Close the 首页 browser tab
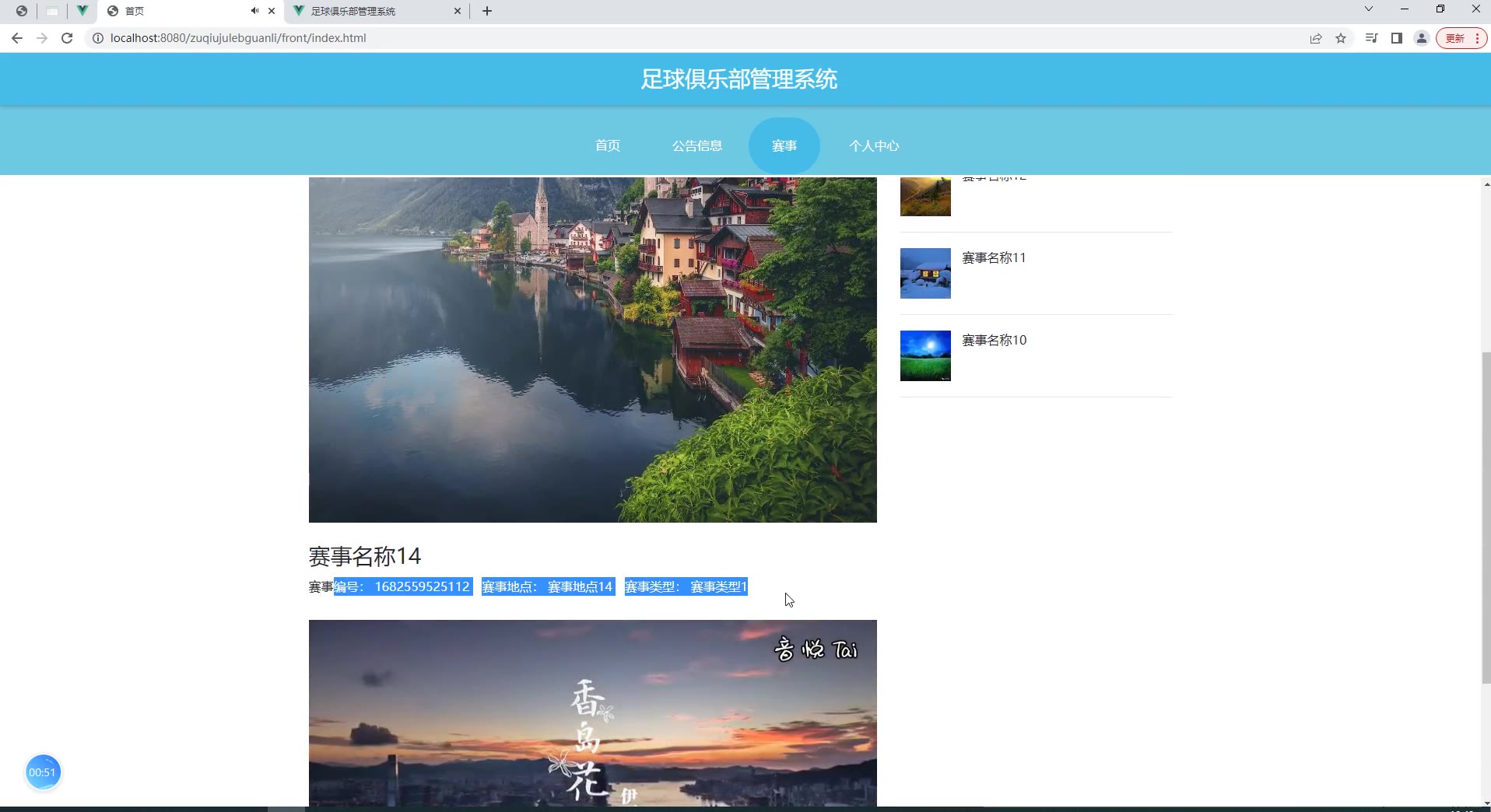The width and height of the screenshot is (1491, 812). click(272, 11)
